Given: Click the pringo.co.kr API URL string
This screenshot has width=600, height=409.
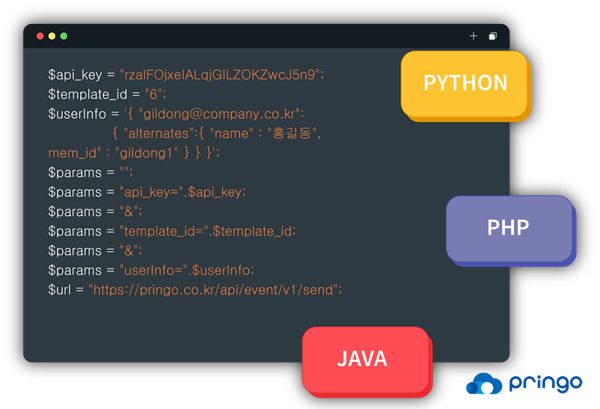Looking at the screenshot, I should (x=215, y=288).
